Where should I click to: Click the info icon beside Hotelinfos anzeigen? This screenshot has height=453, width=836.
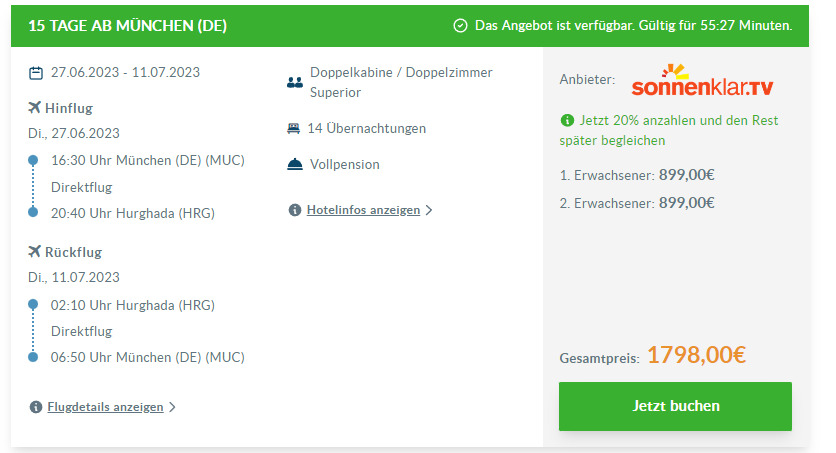click(295, 210)
